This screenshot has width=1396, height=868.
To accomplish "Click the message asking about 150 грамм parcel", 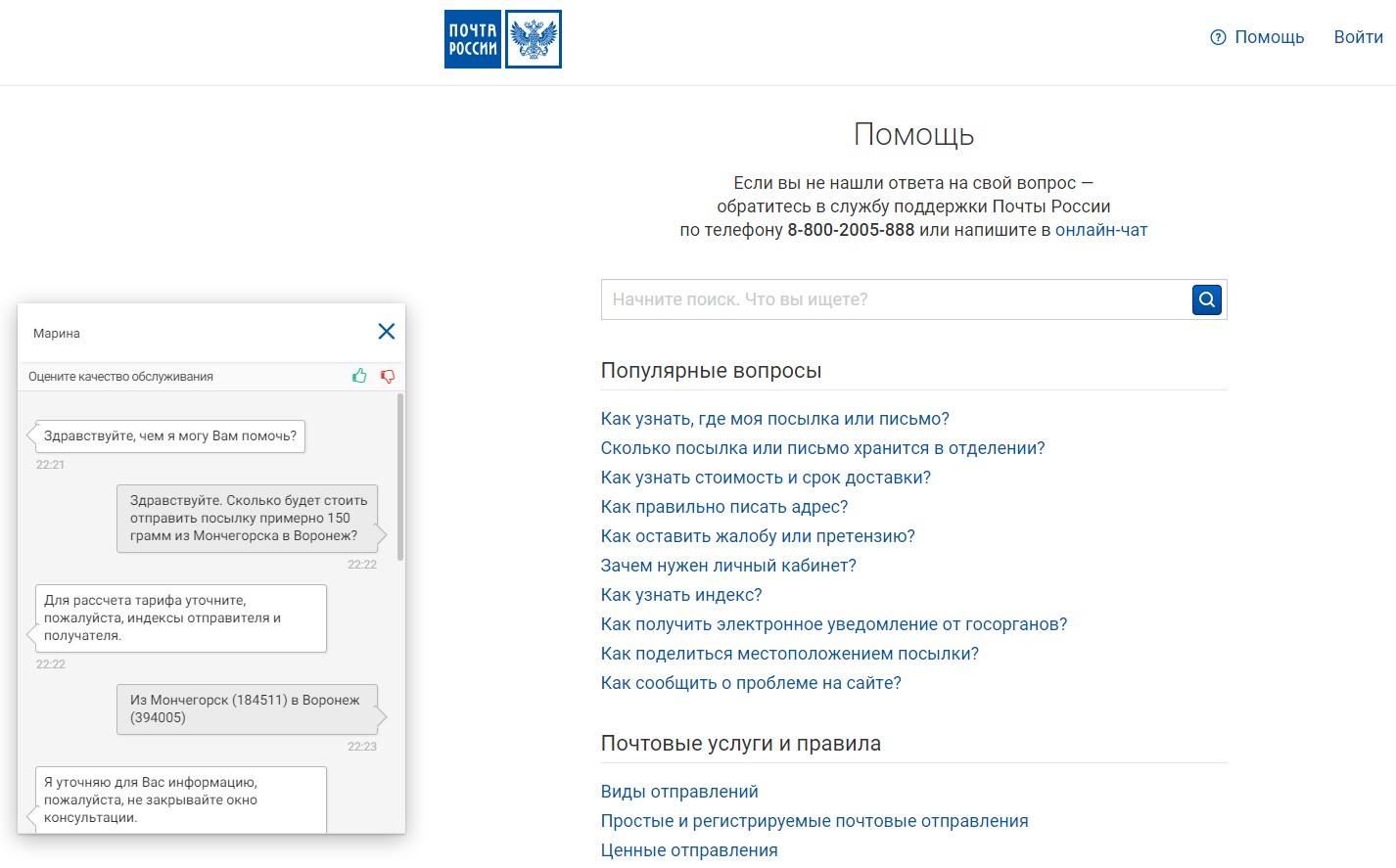I will 247,518.
